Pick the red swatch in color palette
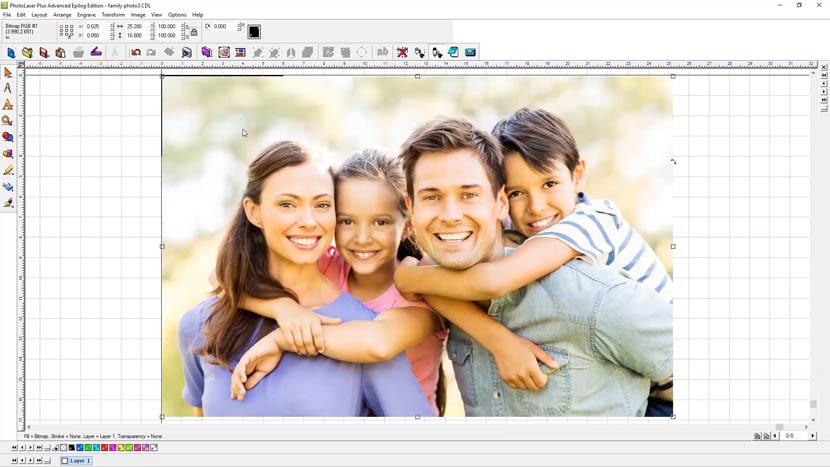Image resolution: width=830 pixels, height=467 pixels. tap(104, 448)
